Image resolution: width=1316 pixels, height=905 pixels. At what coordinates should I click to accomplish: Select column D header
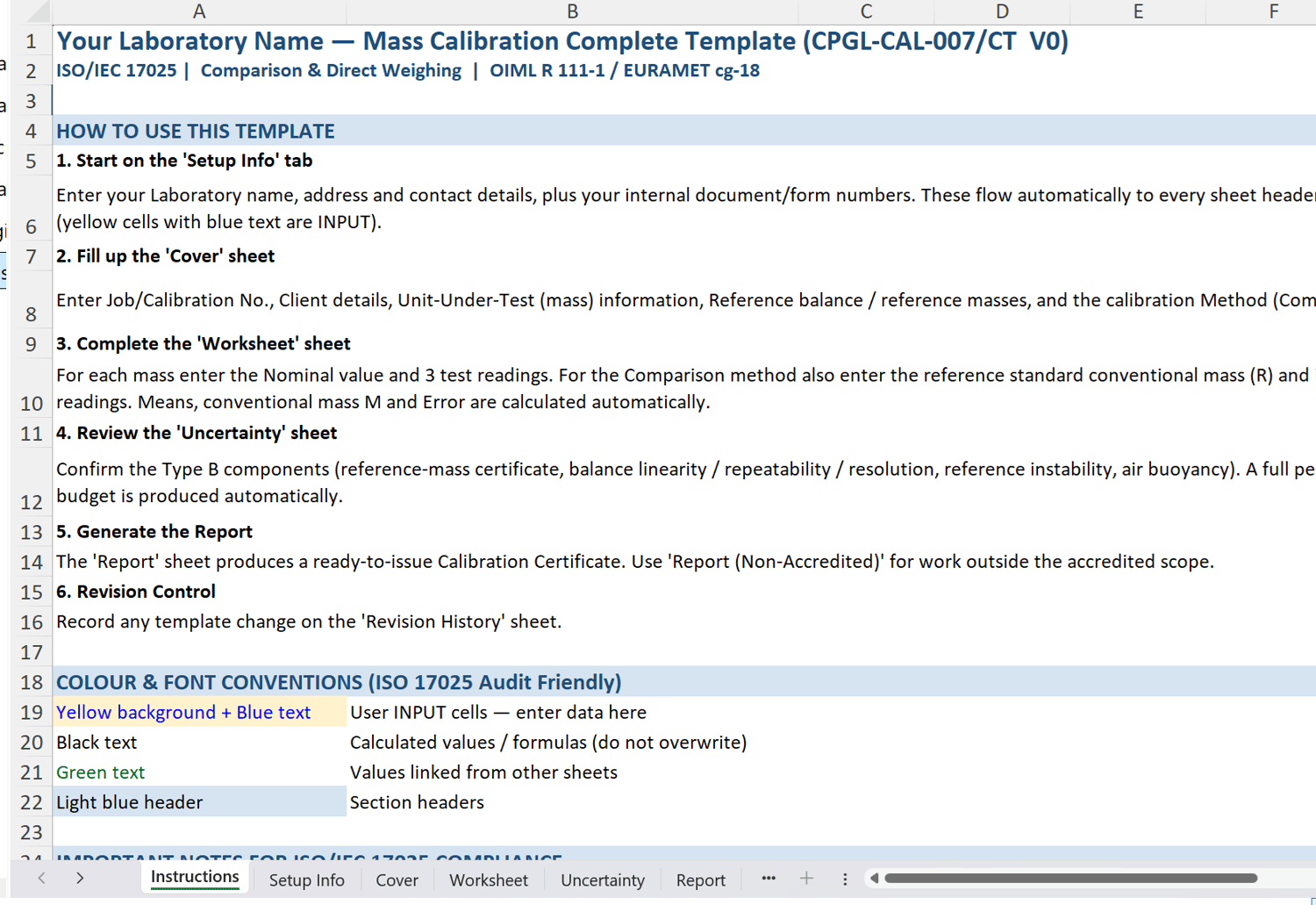coord(1002,11)
